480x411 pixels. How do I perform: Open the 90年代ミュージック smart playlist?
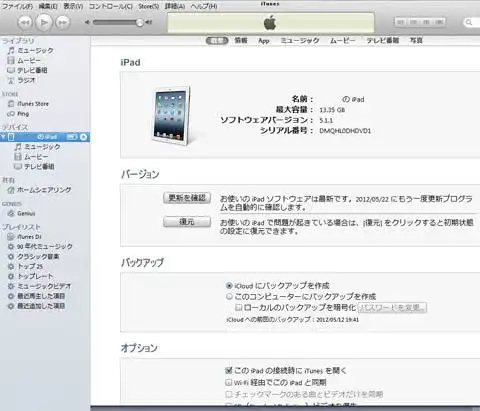[40, 247]
